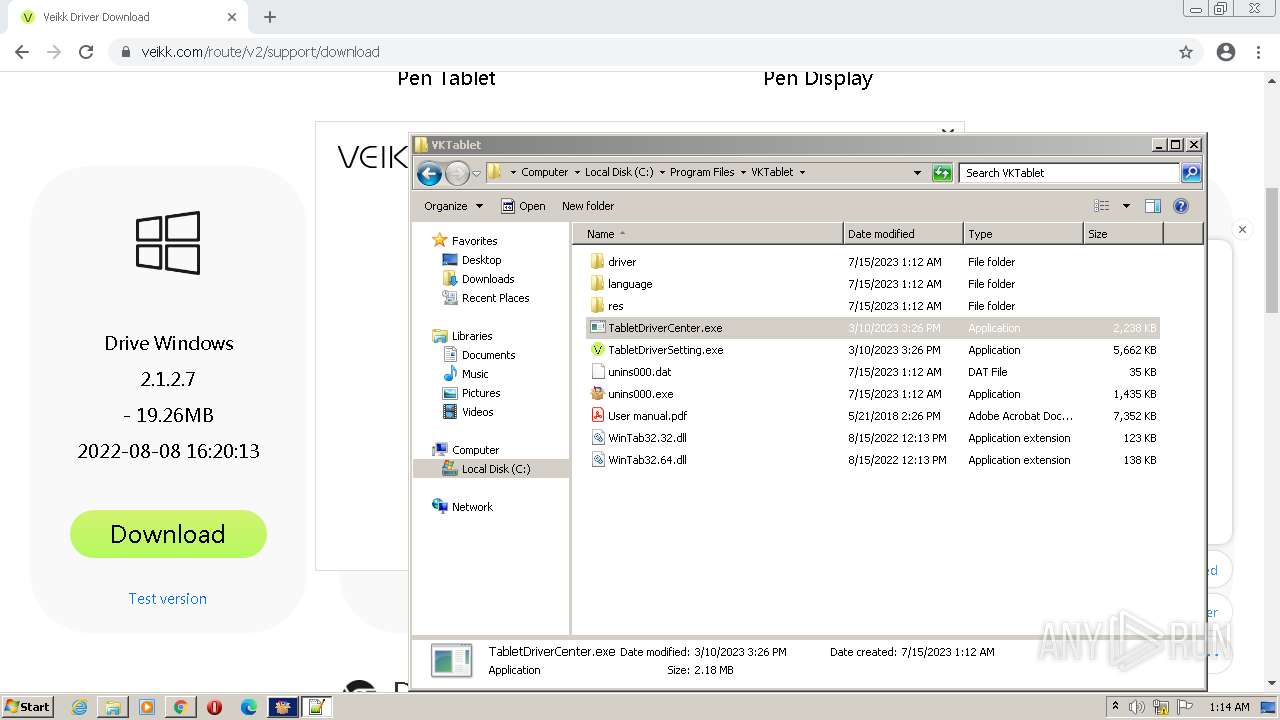
Task: Toggle the preview pane icon
Action: (x=1153, y=206)
